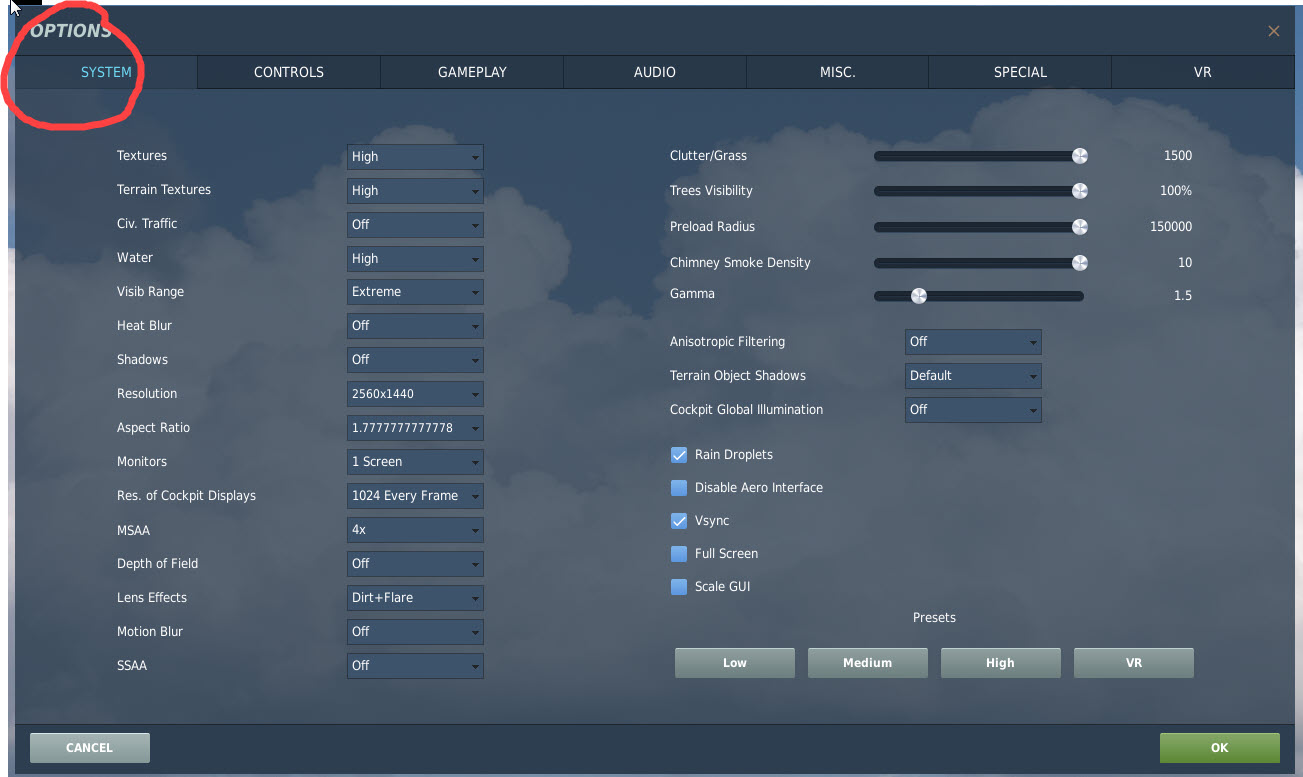Enable Disable Aero Interface checkbox
This screenshot has height=777, width=1303.
[679, 488]
